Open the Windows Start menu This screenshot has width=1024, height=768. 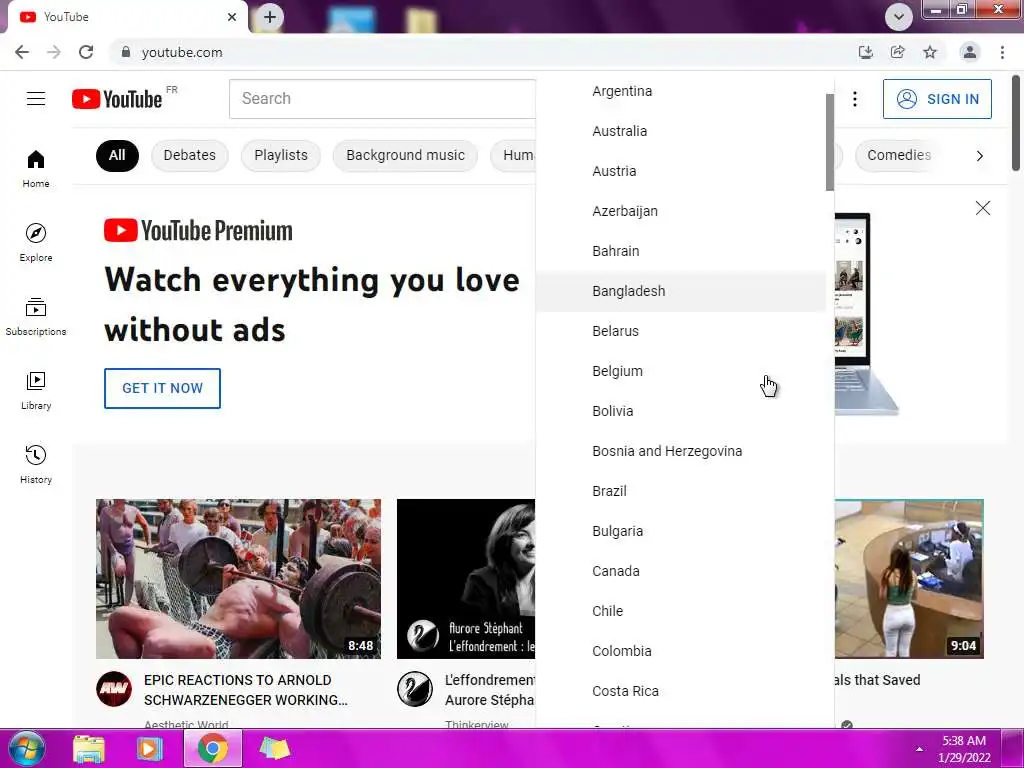point(26,748)
